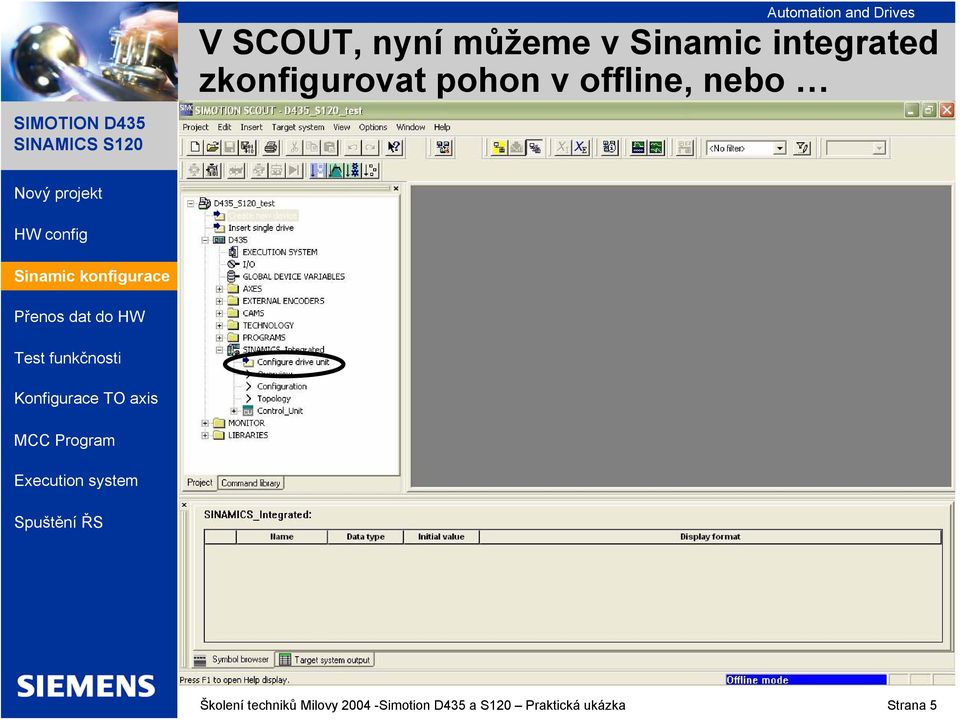Close the detail view pane

tap(184, 505)
